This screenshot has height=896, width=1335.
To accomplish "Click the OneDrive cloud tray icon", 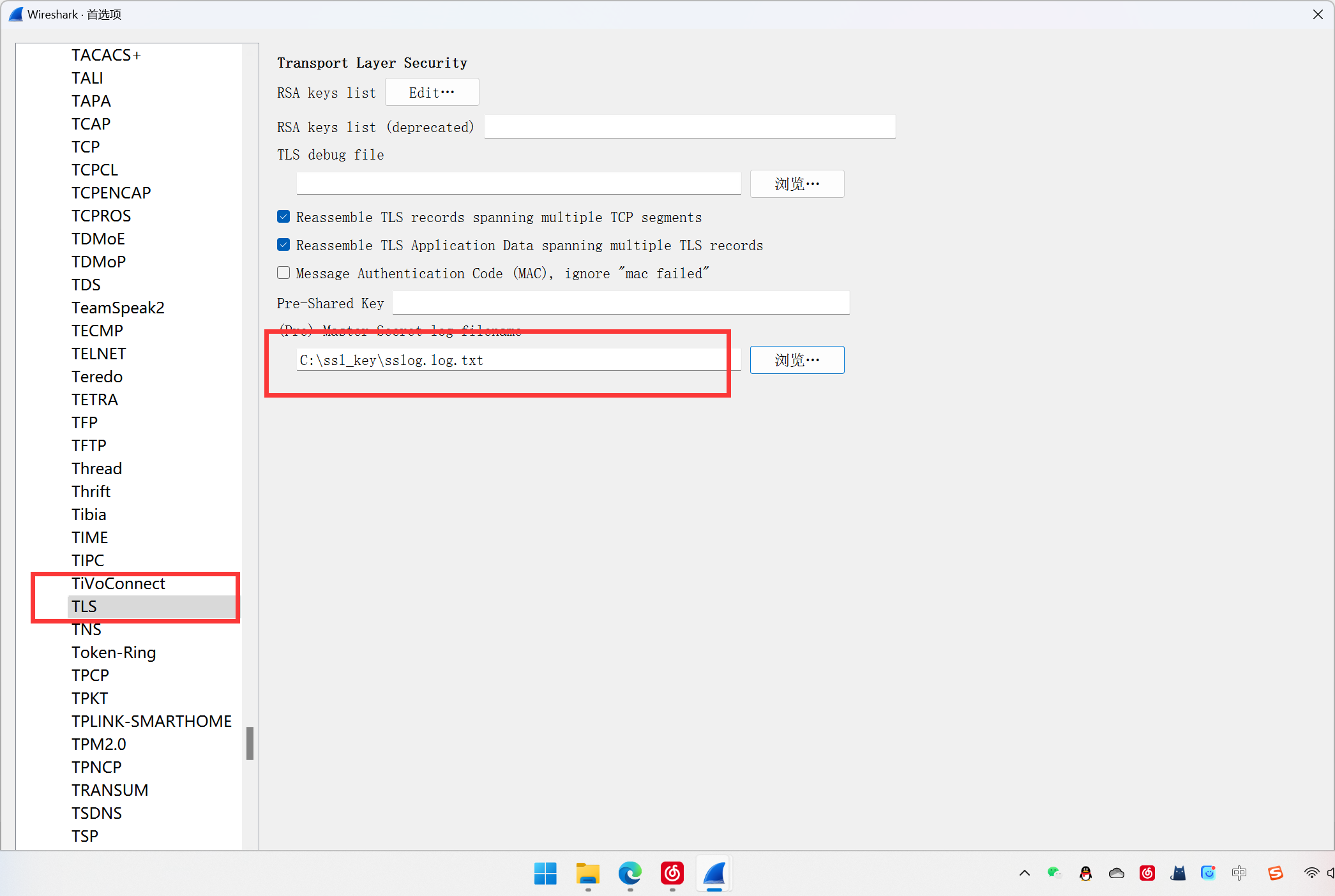I will [1115, 873].
